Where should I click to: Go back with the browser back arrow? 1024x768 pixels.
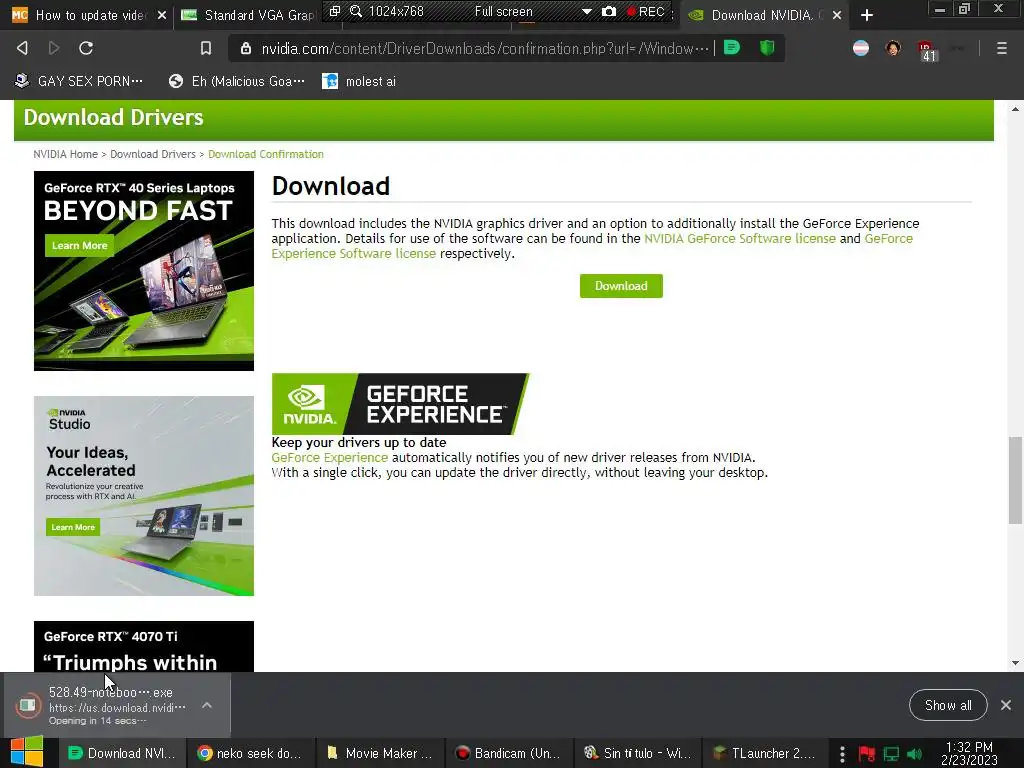pos(22,48)
